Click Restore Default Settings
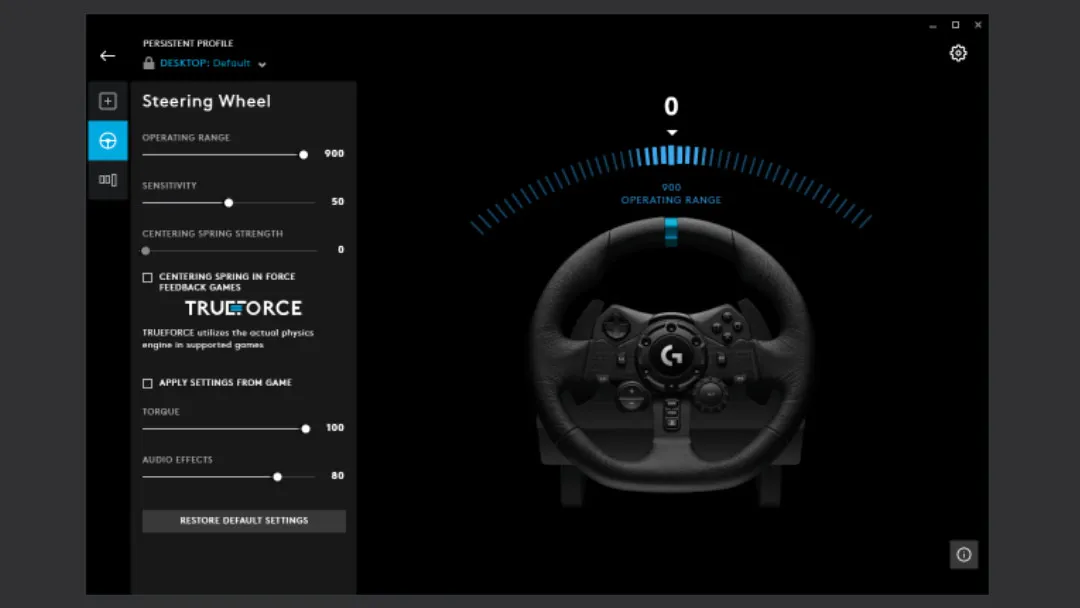This screenshot has width=1080, height=608. click(243, 520)
